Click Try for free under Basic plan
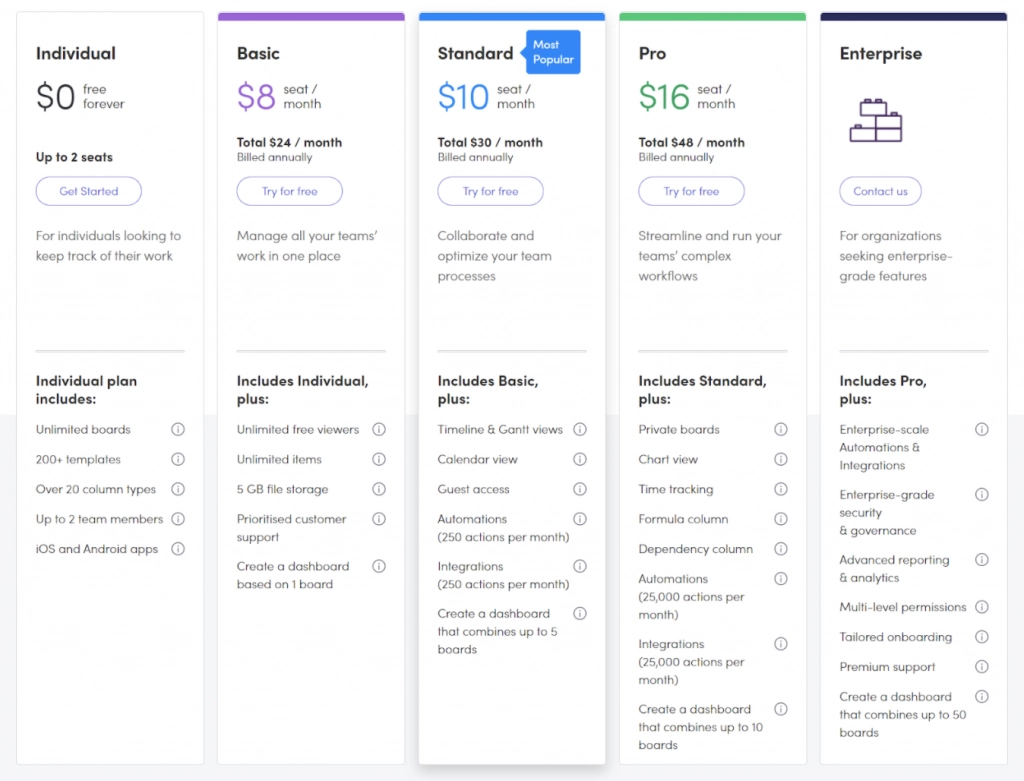Image resolution: width=1024 pixels, height=781 pixels. tap(290, 191)
